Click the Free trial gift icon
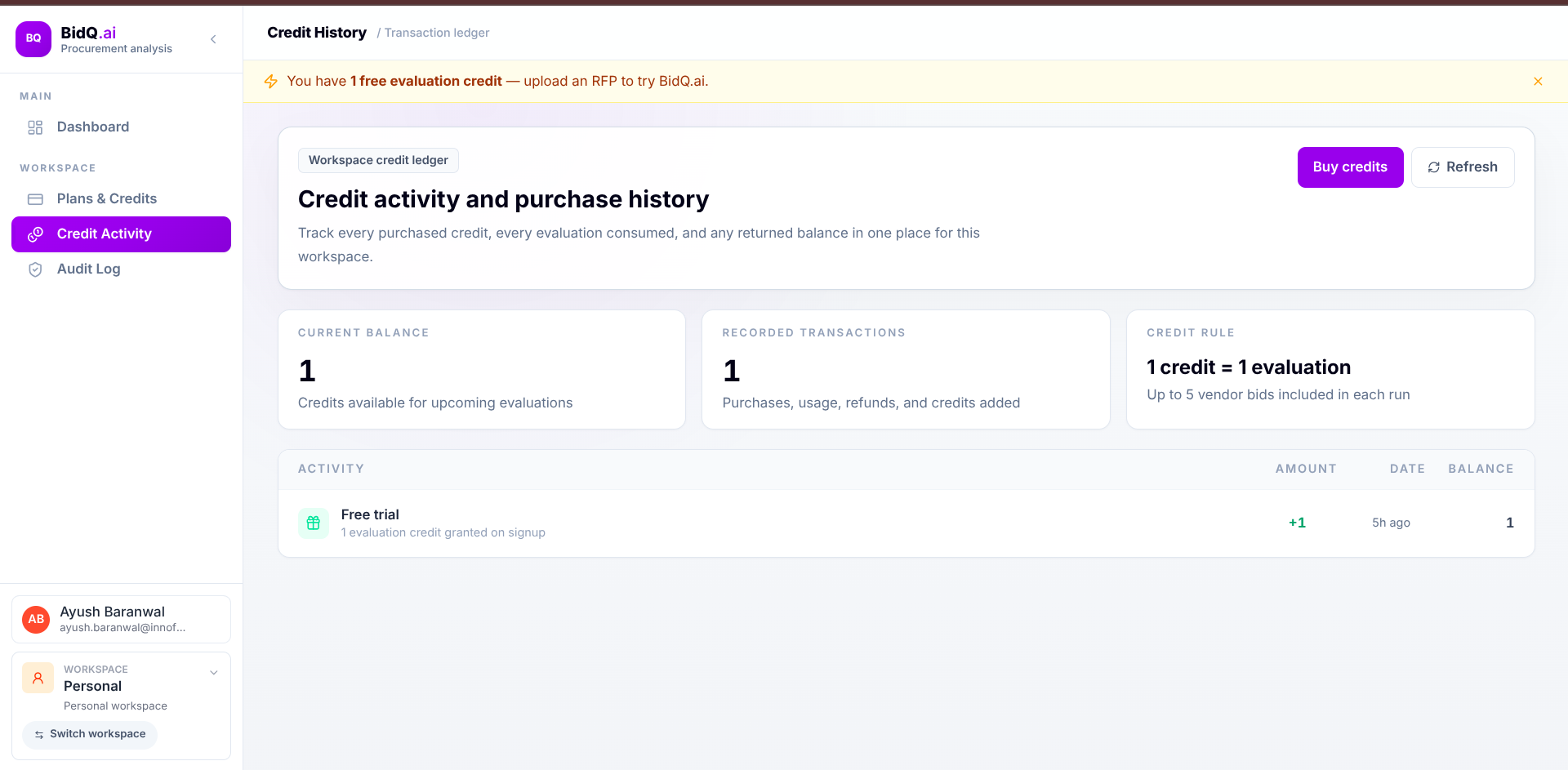 (x=314, y=523)
